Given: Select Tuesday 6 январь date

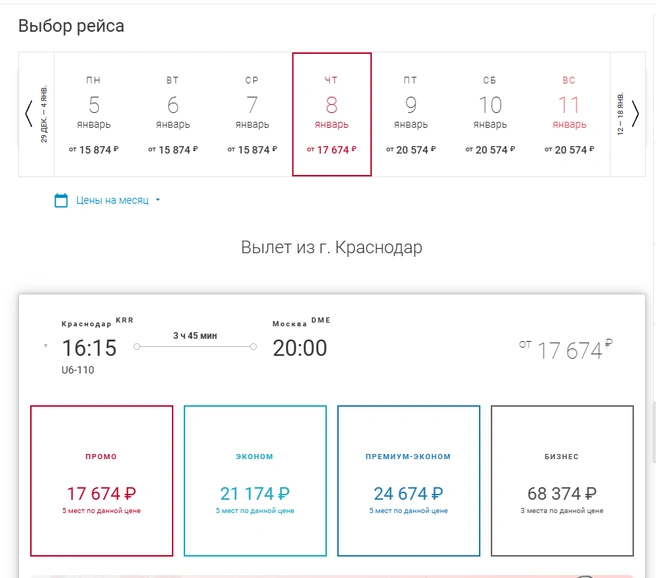Looking at the screenshot, I should 173,114.
